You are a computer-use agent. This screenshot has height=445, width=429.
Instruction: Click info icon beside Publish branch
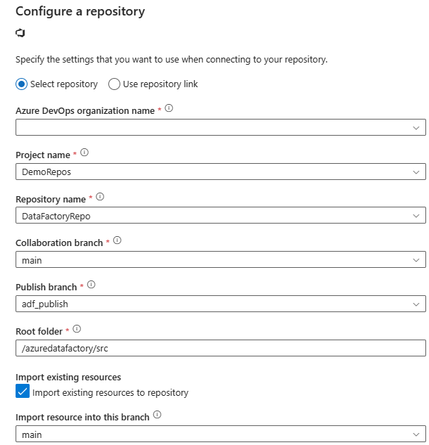tap(91, 284)
